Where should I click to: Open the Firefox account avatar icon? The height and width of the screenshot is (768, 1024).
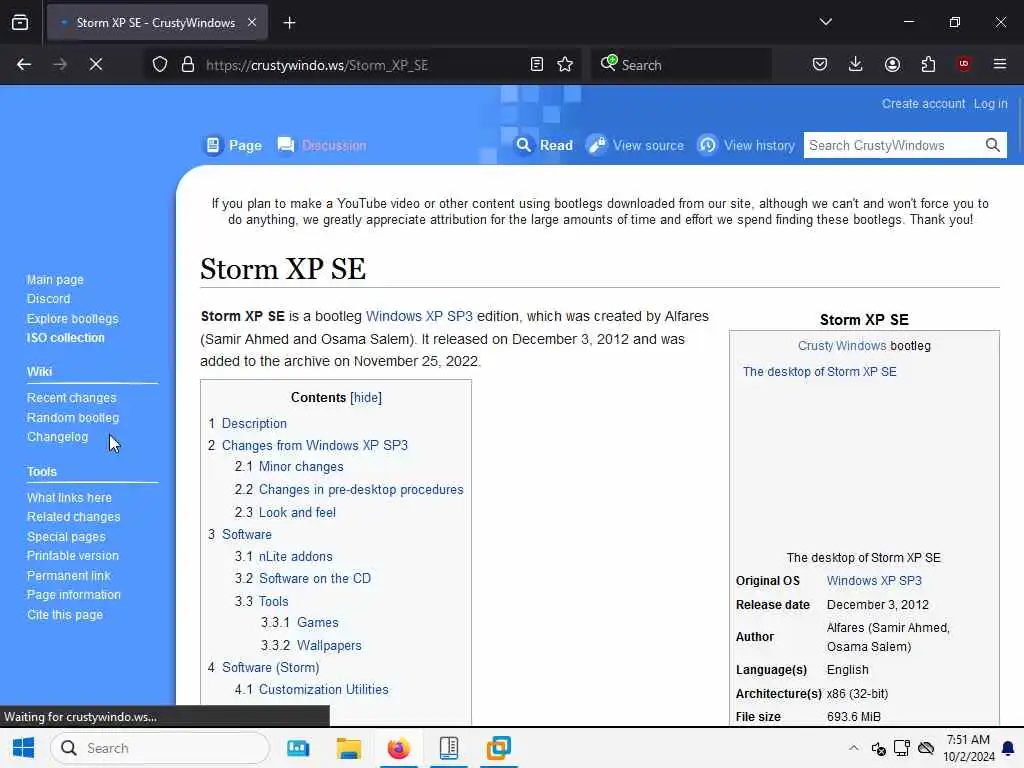point(892,64)
